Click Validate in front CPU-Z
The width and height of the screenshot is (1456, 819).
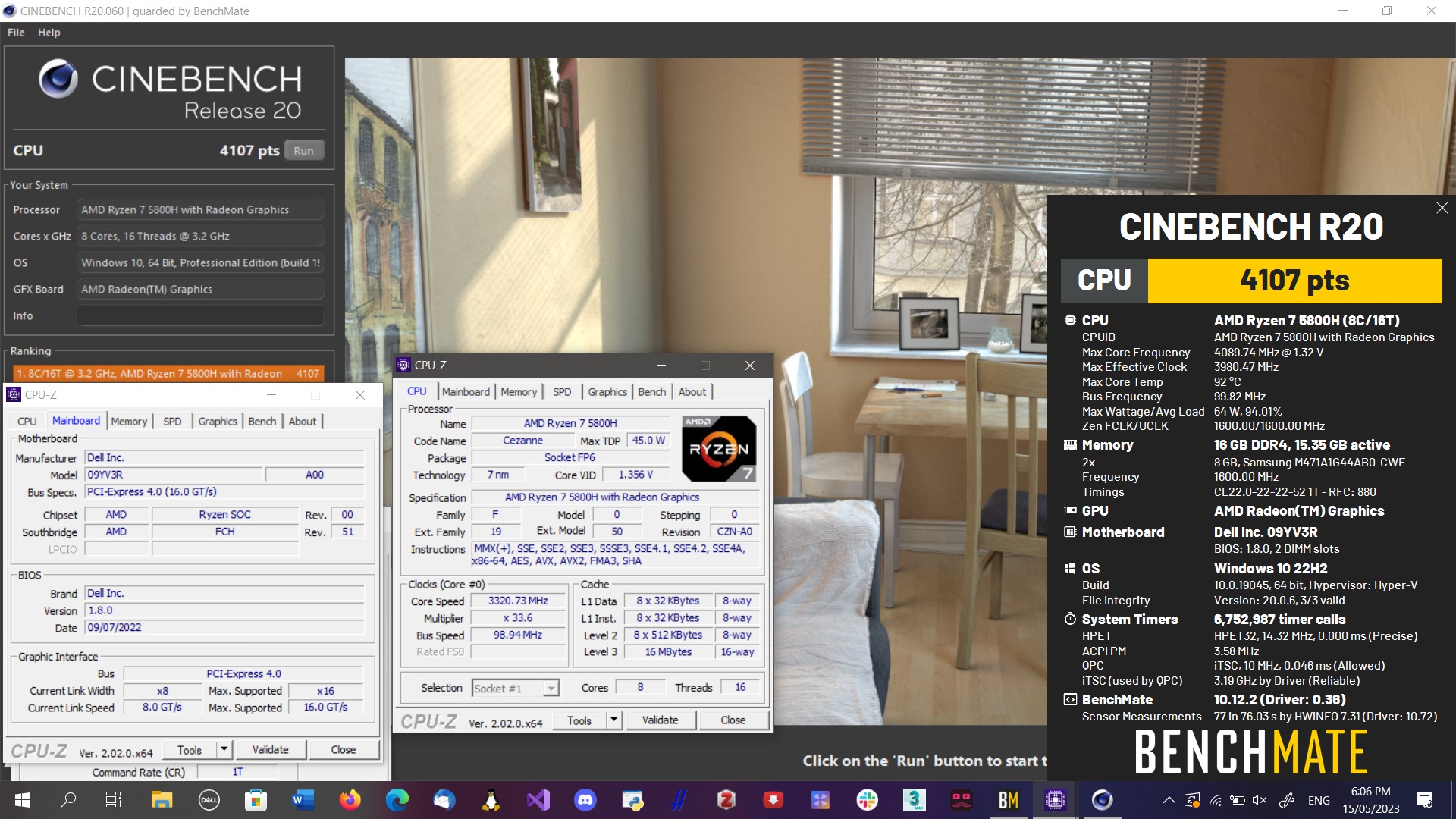pyautogui.click(x=660, y=720)
